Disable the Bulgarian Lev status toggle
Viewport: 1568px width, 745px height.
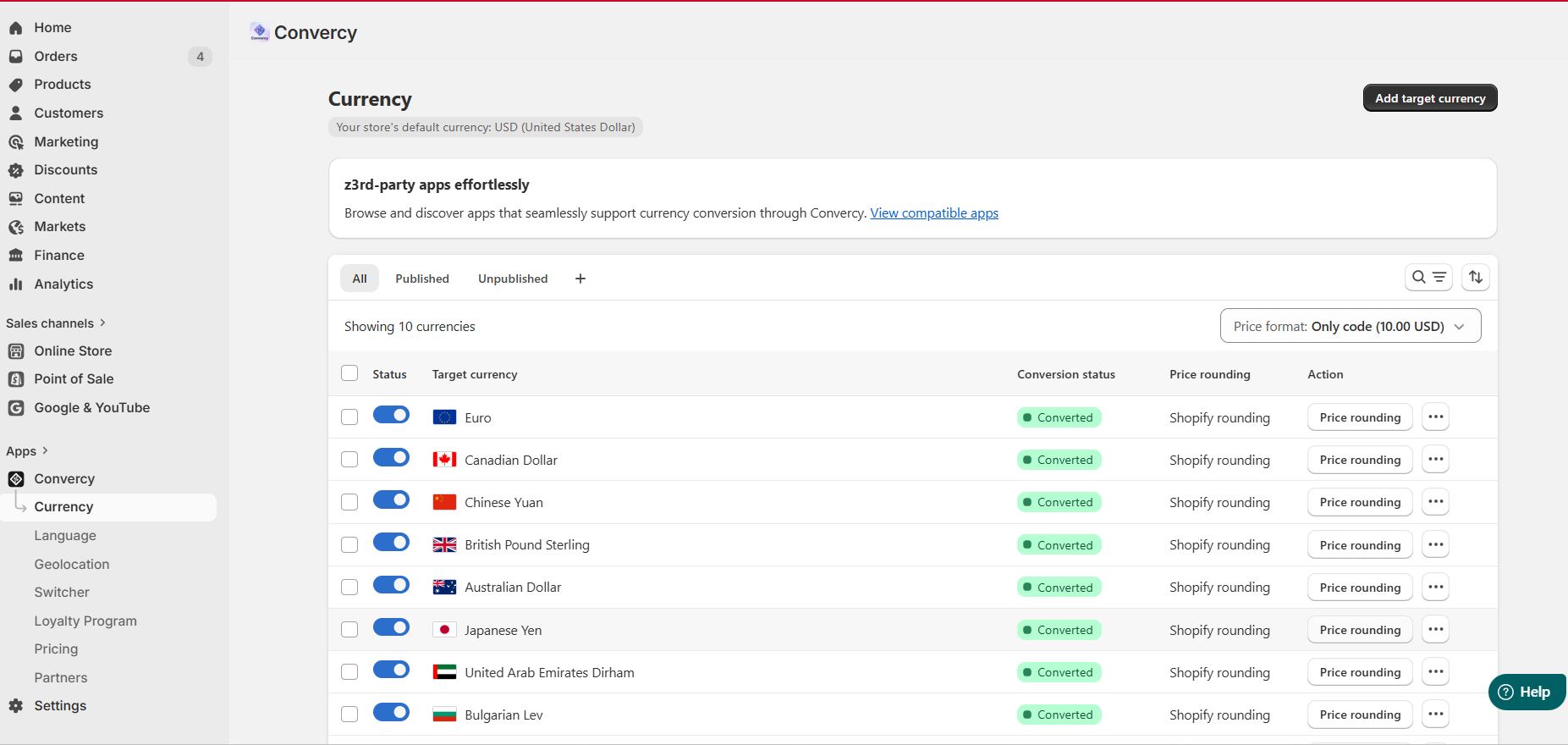(x=391, y=712)
